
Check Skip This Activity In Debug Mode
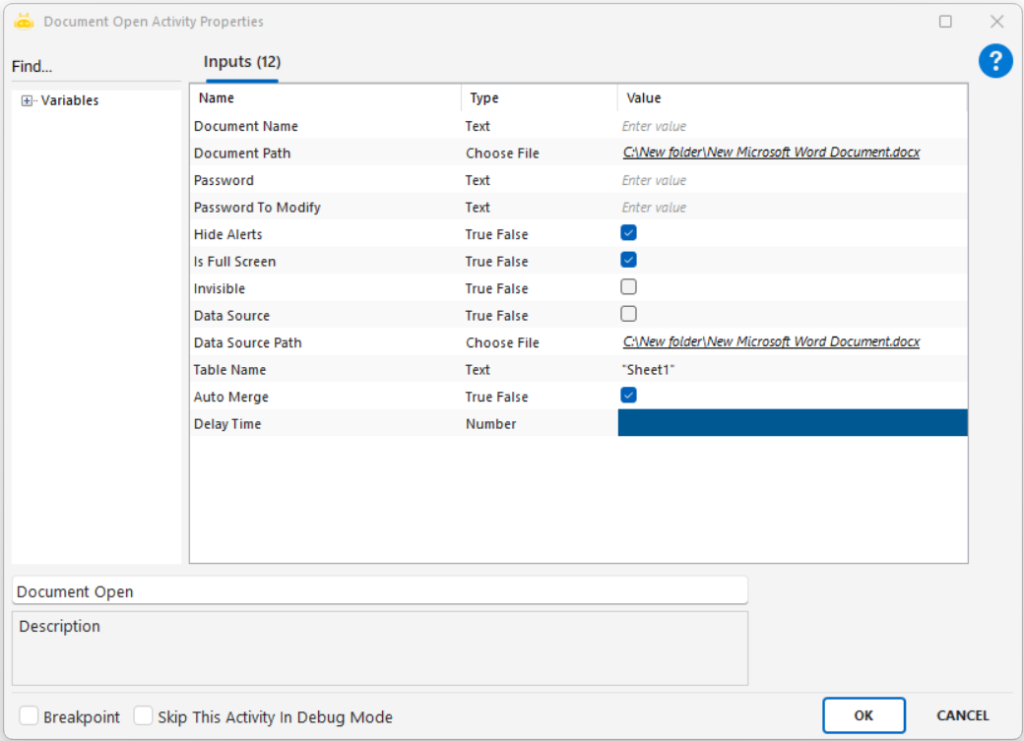click(x=144, y=716)
